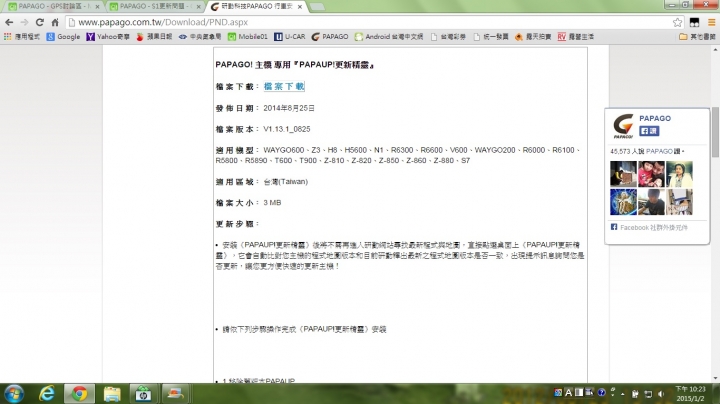The image size is (720, 404).
Task: Open the top-middle Facebook fan thumbnail
Action: (x=651, y=174)
